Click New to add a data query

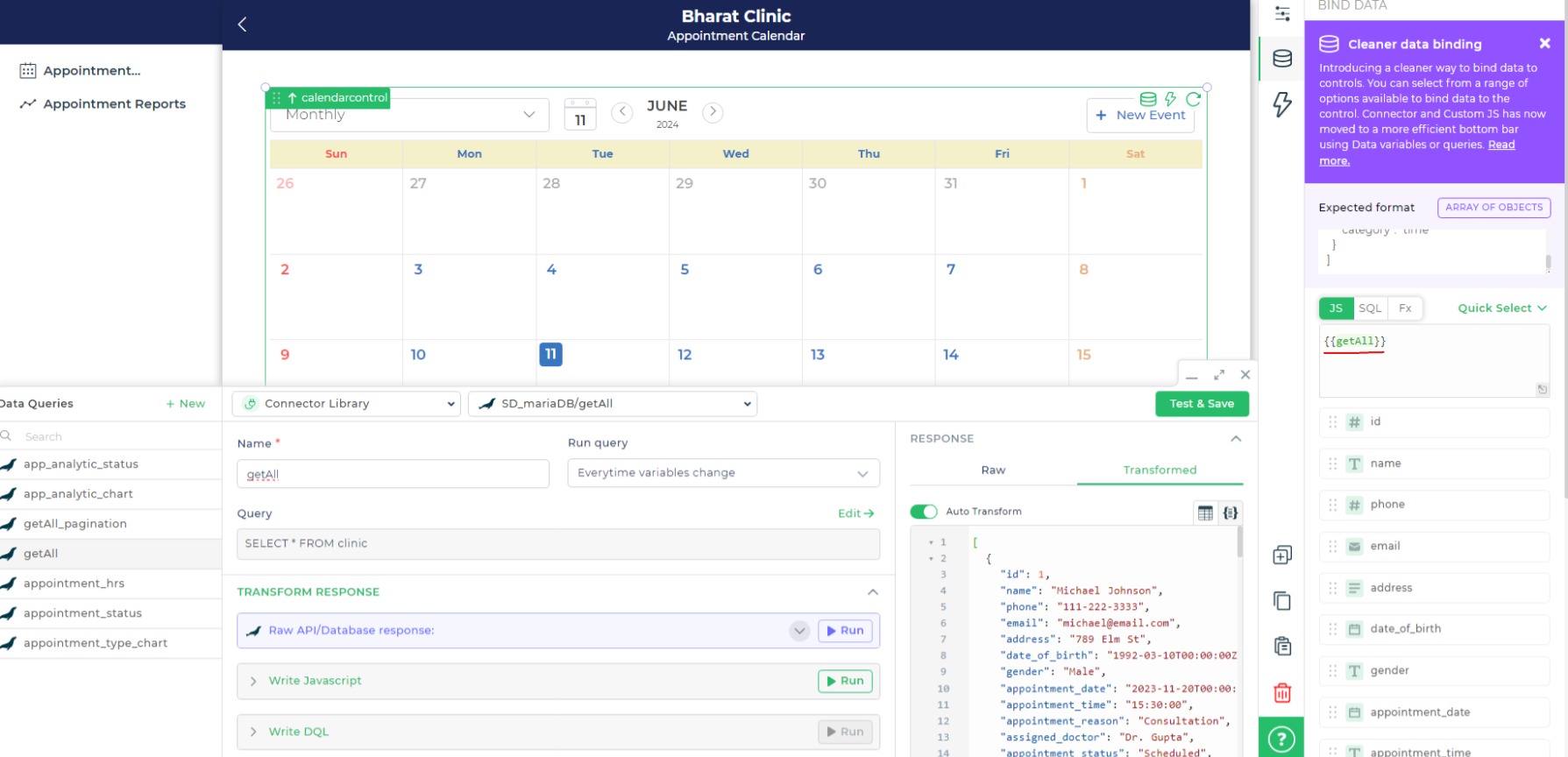(x=186, y=404)
